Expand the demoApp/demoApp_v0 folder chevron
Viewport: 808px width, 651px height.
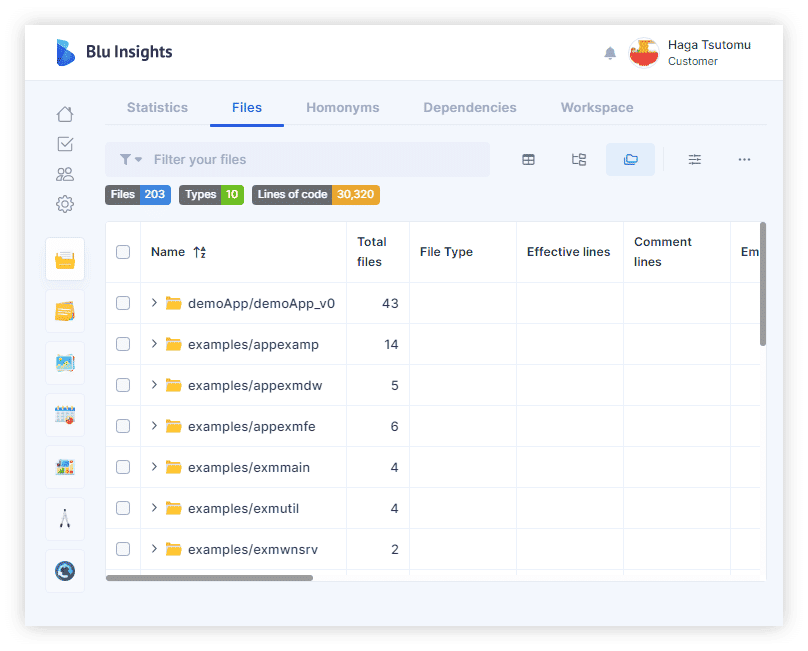pos(154,303)
